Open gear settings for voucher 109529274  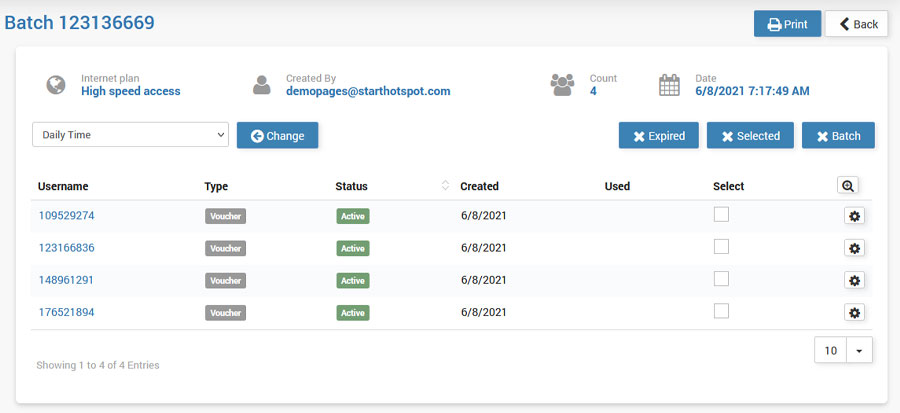854,216
